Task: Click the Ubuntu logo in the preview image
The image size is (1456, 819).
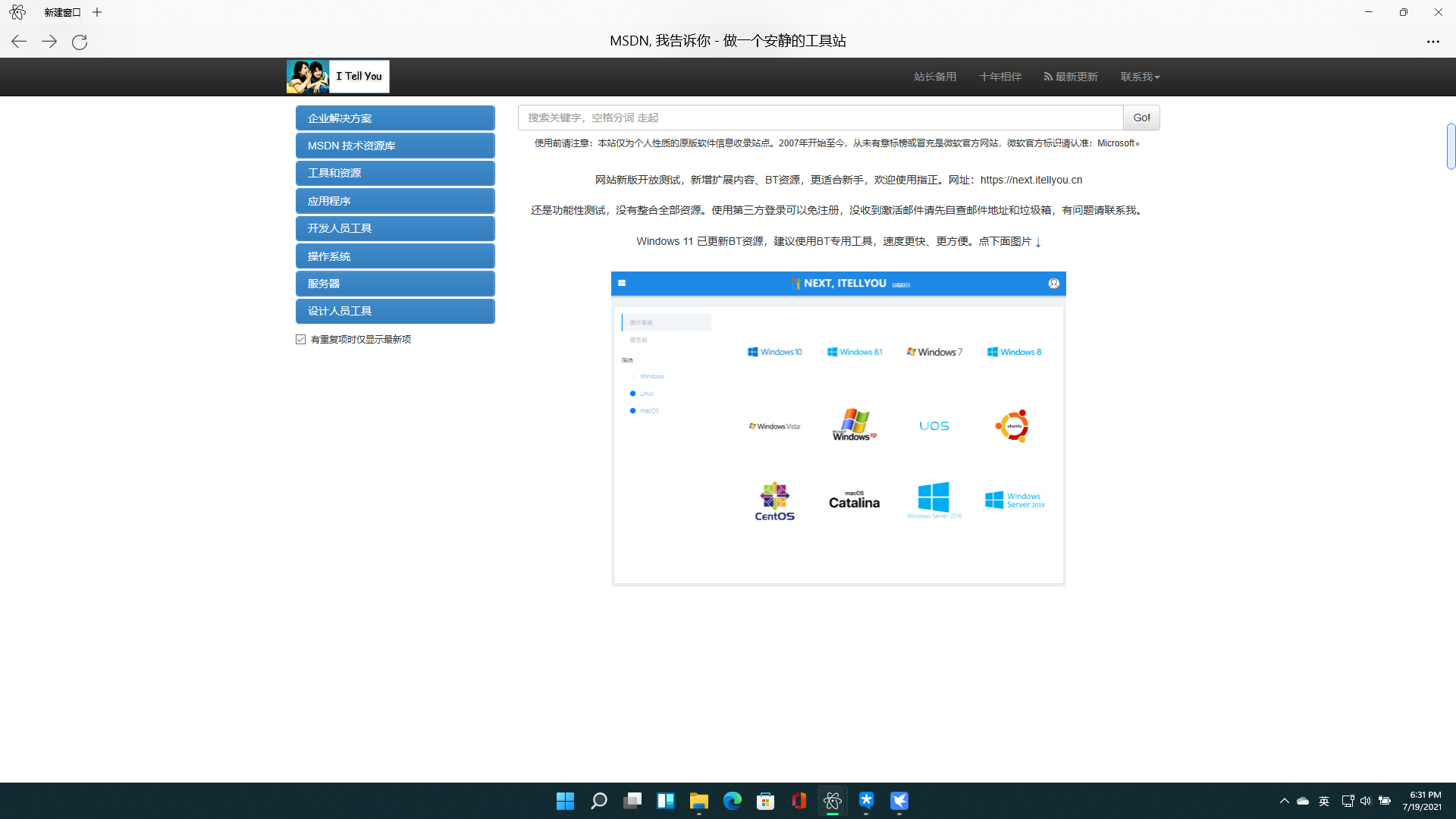Action: pos(1012,425)
